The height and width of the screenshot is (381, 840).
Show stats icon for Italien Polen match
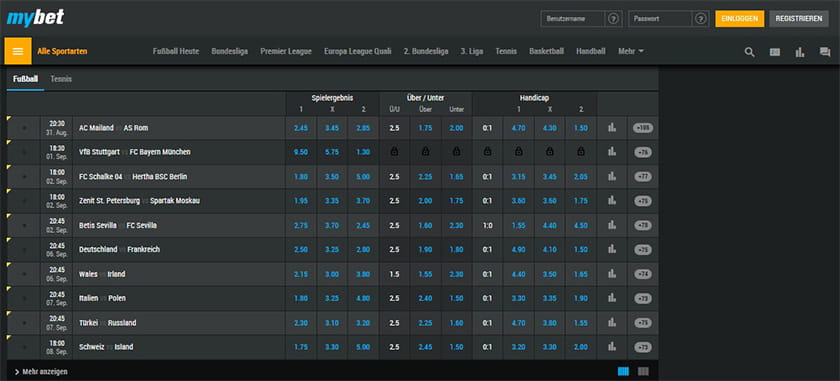click(x=612, y=298)
